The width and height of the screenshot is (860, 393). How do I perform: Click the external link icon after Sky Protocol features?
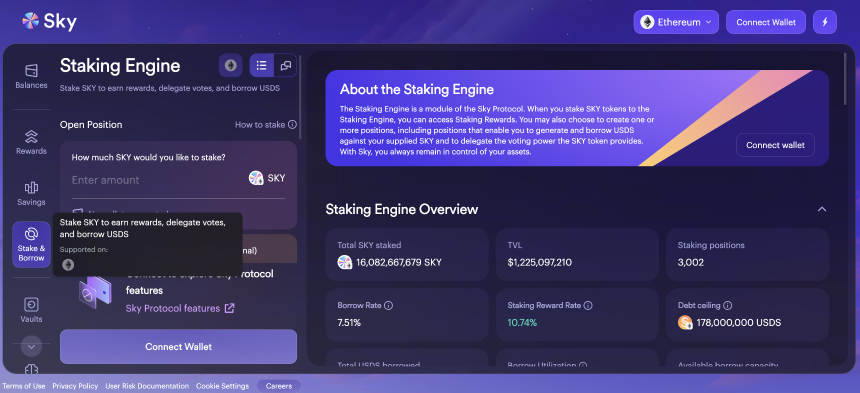pos(229,308)
